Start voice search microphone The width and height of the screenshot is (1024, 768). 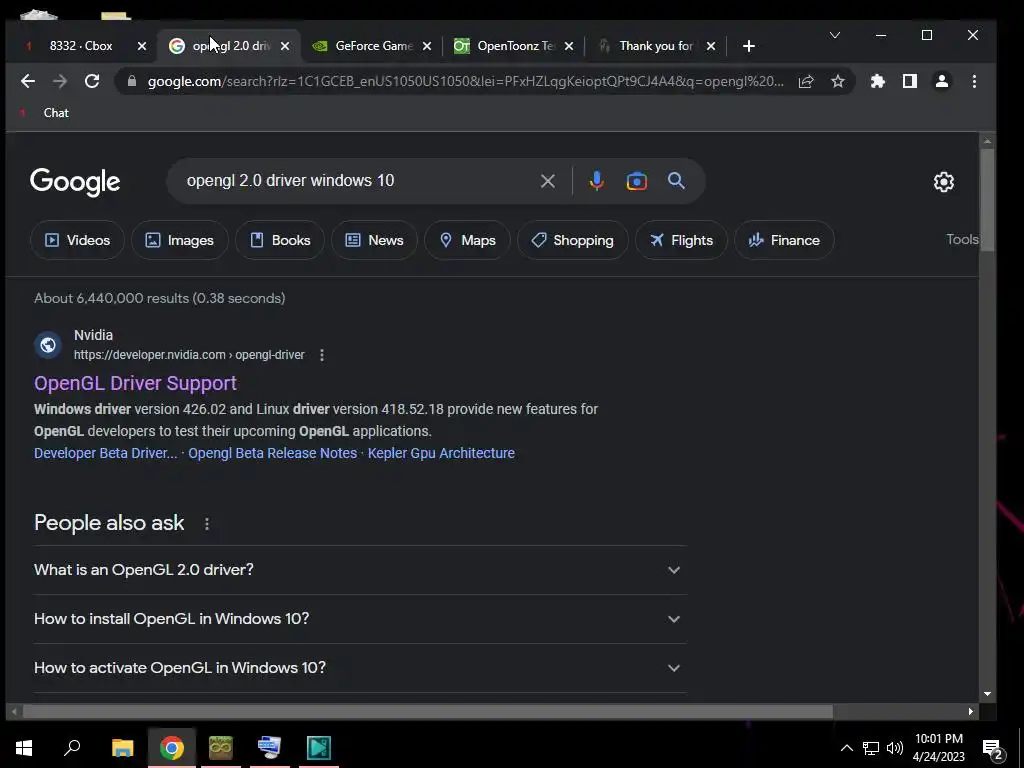click(x=596, y=181)
